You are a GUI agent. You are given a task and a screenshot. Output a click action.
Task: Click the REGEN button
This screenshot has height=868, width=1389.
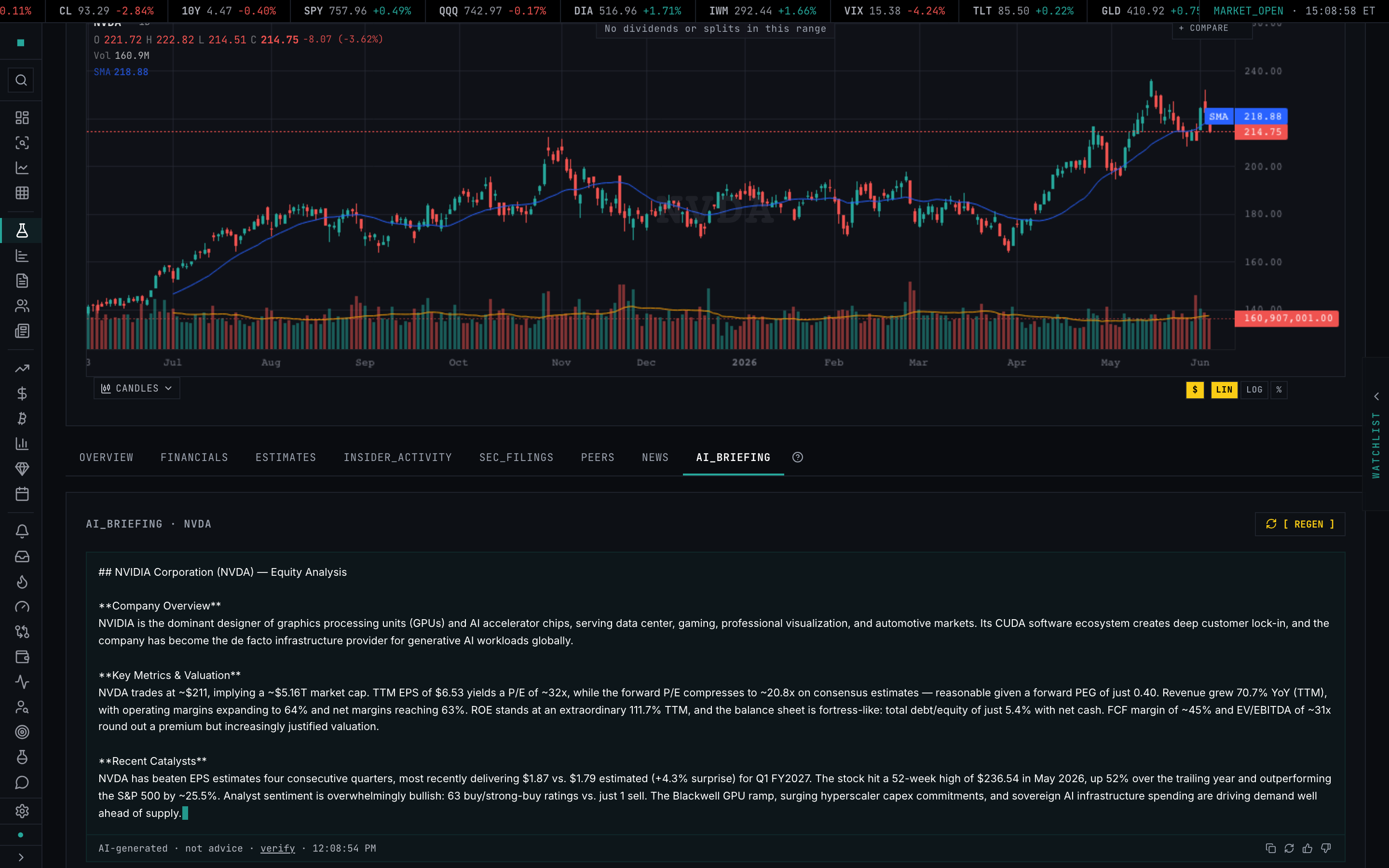tap(1300, 524)
